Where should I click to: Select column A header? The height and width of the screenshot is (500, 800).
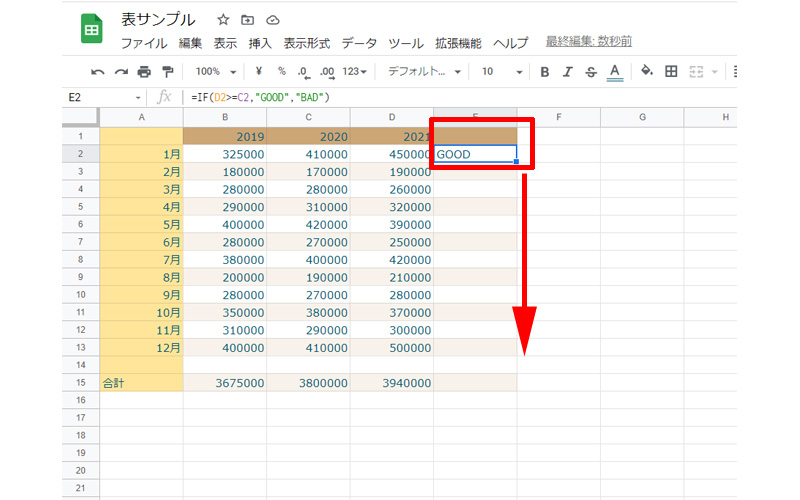point(141,117)
